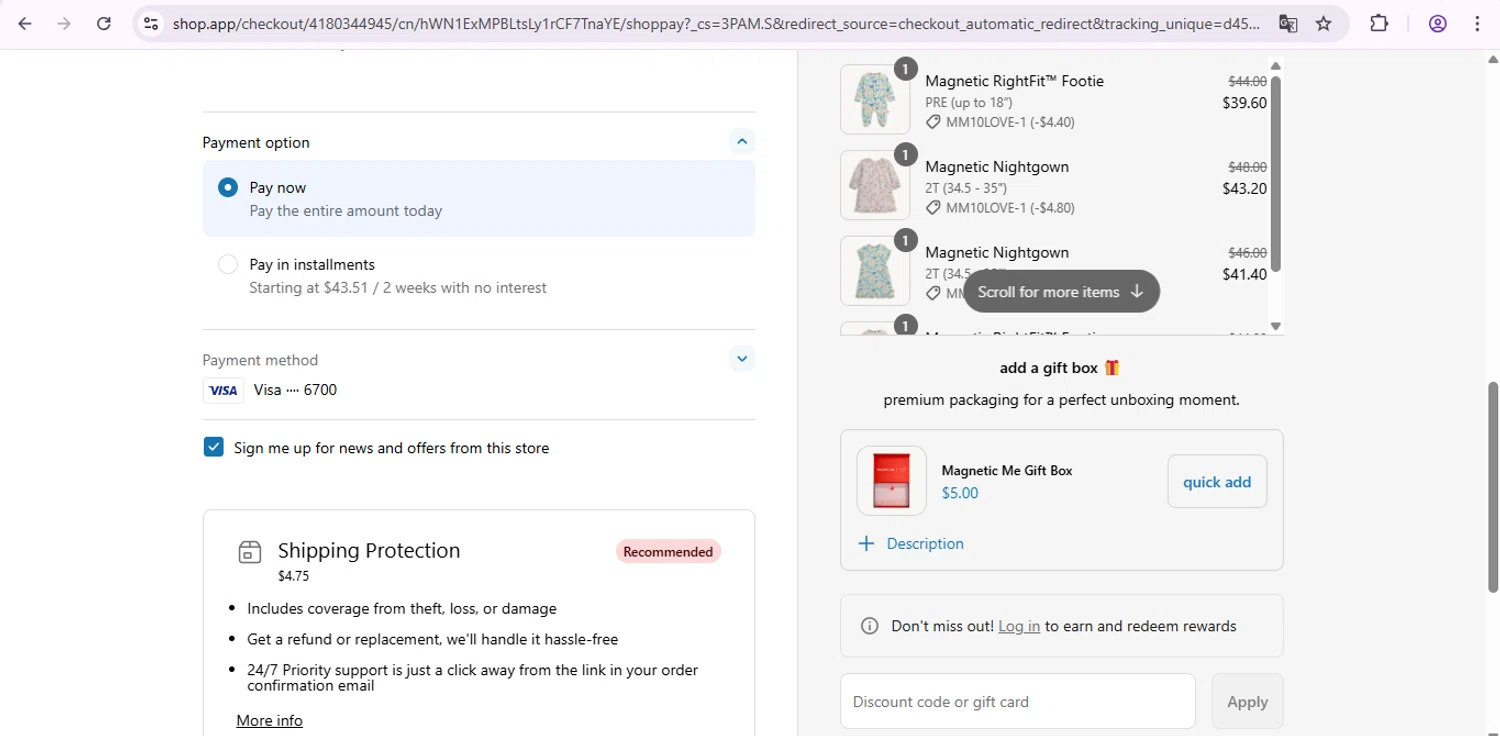Open the translate page icon

(1288, 24)
